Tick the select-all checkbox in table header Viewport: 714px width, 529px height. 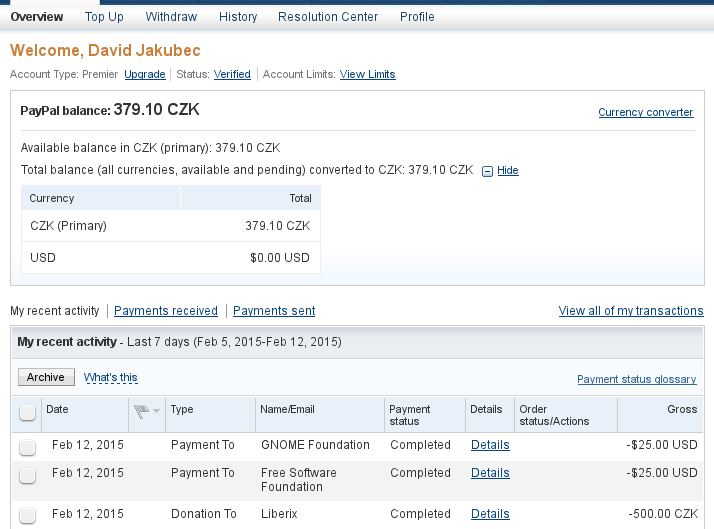(27, 412)
